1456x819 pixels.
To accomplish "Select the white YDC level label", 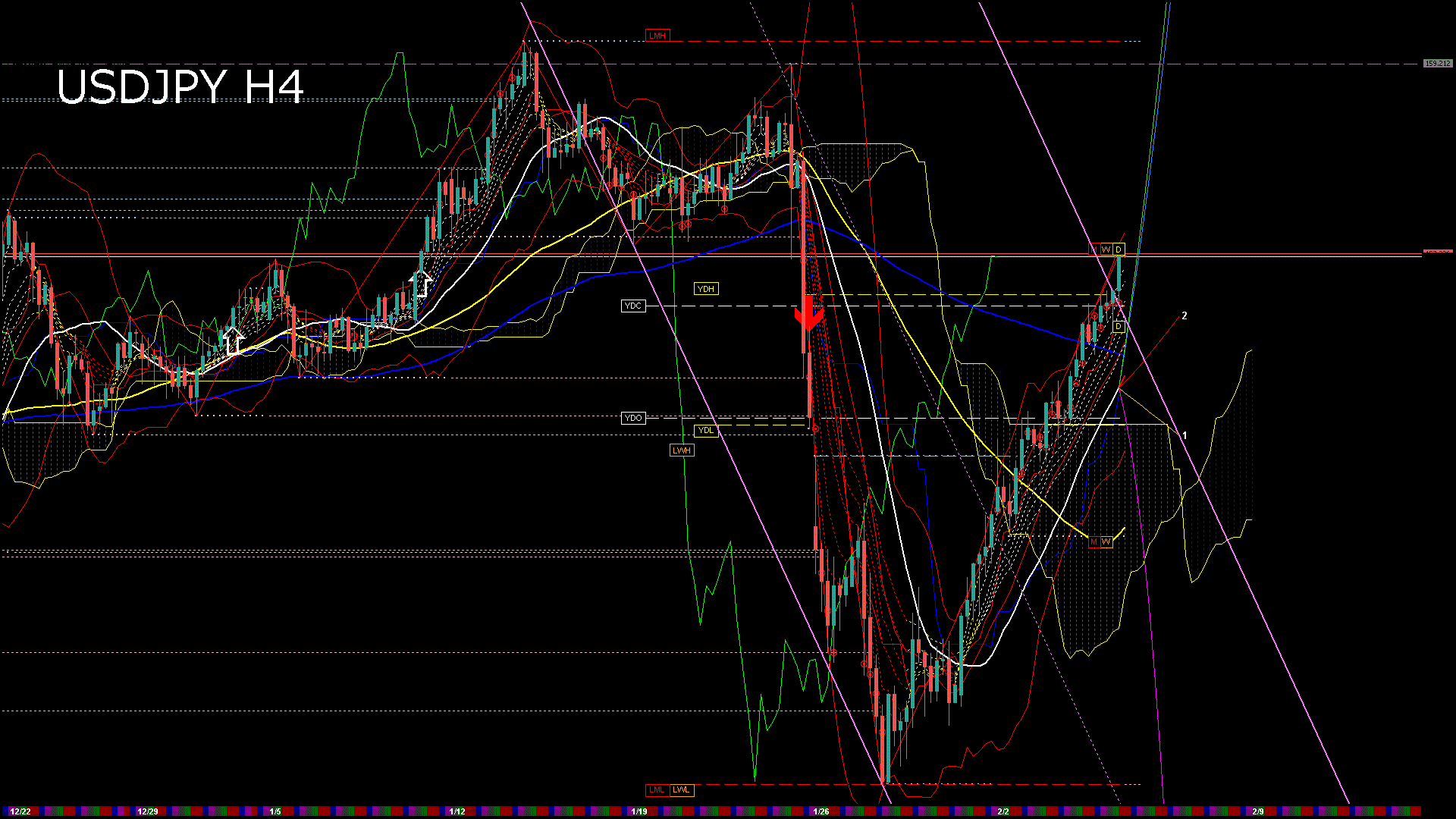I will pyautogui.click(x=633, y=306).
